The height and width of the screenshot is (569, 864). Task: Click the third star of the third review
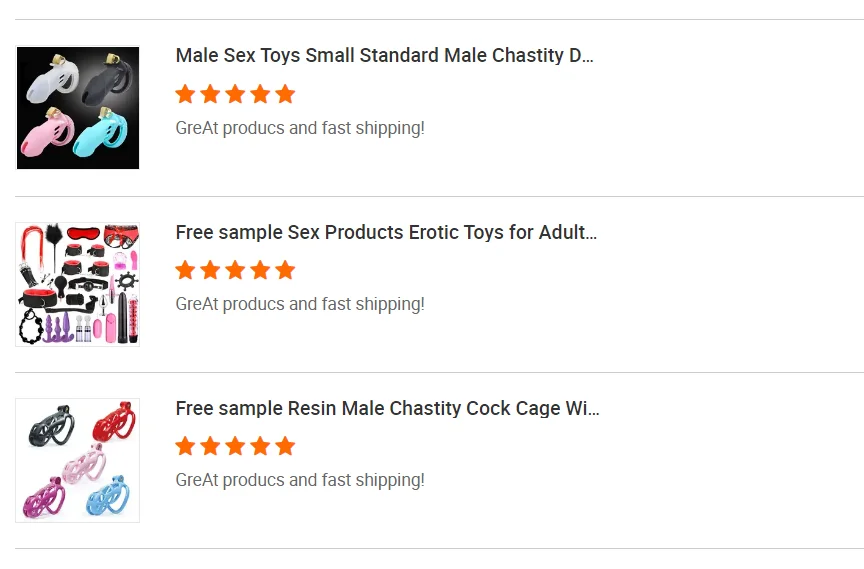click(x=235, y=446)
